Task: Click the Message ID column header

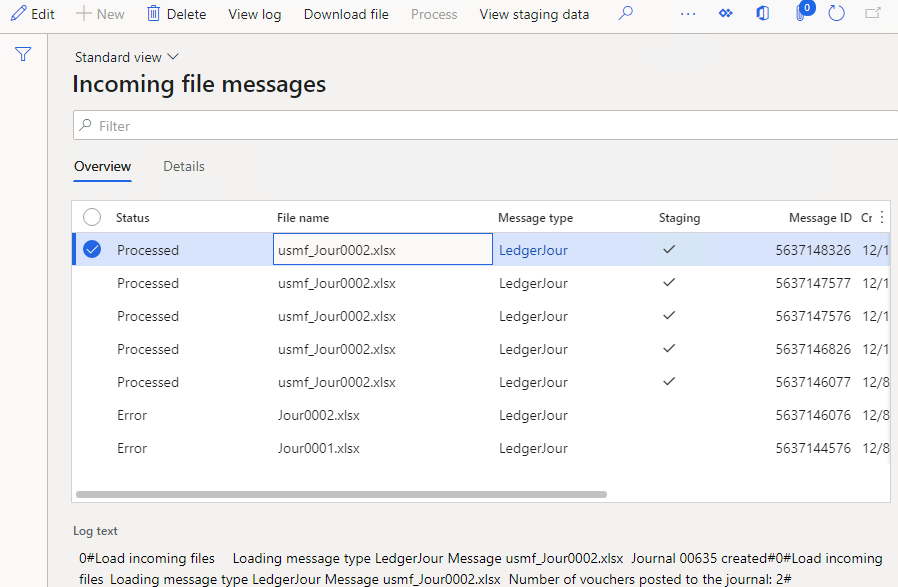Action: pyautogui.click(x=820, y=218)
